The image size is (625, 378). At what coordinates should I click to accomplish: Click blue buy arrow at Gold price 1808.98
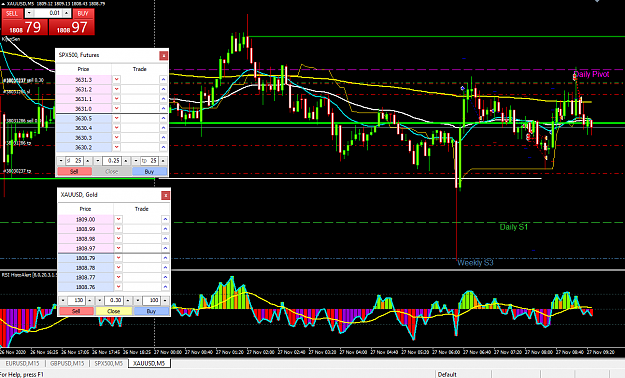[165, 238]
